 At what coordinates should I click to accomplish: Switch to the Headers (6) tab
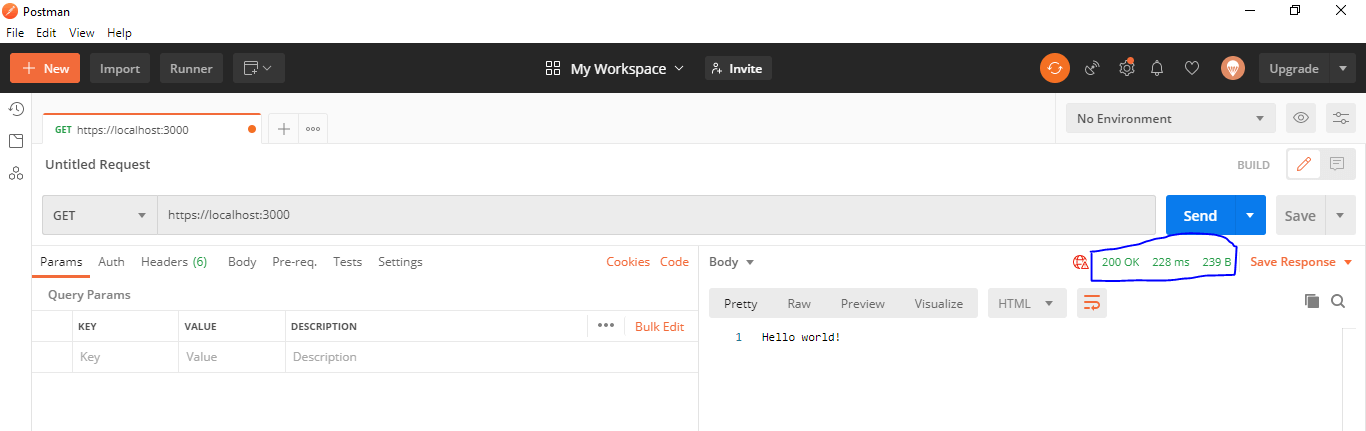tap(174, 262)
